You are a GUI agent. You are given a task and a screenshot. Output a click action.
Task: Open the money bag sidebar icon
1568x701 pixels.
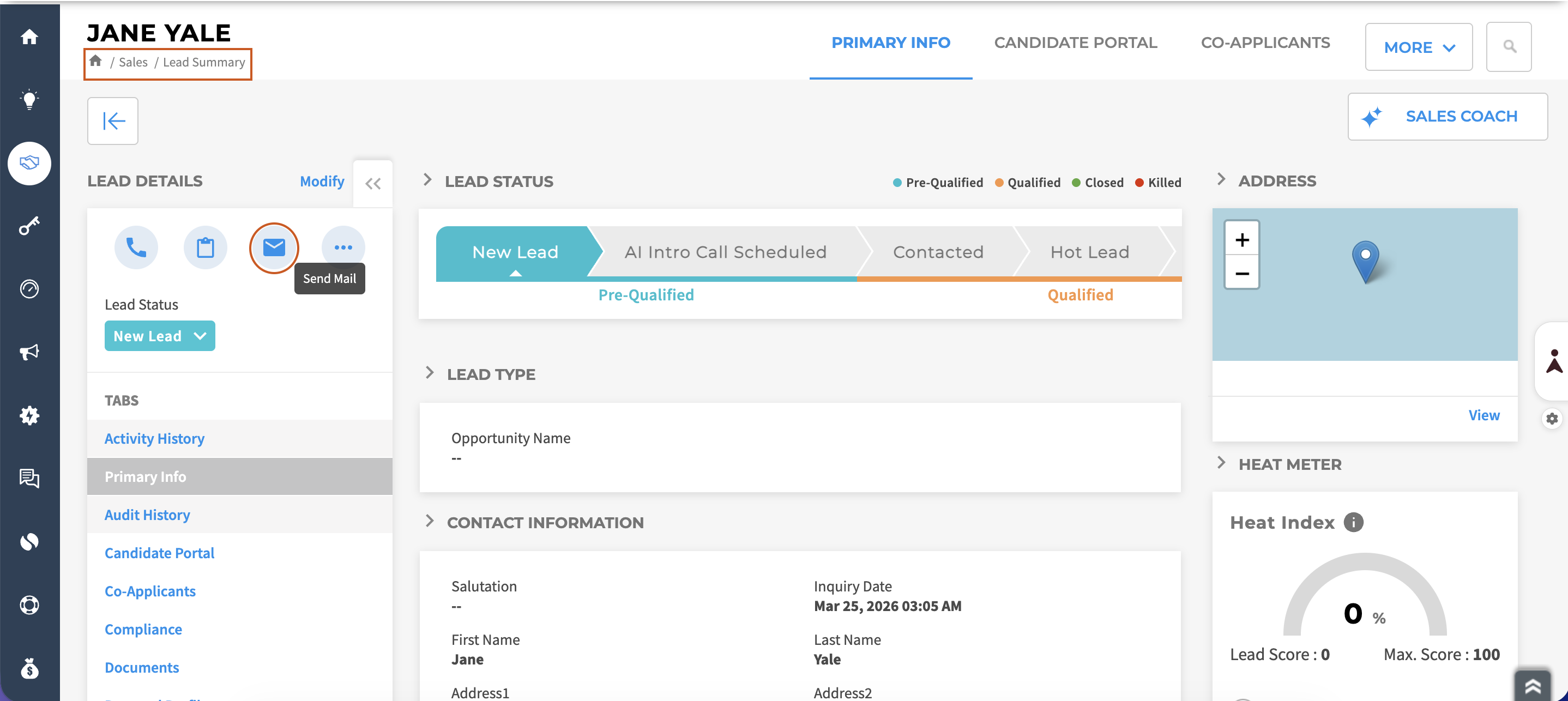pos(29,668)
